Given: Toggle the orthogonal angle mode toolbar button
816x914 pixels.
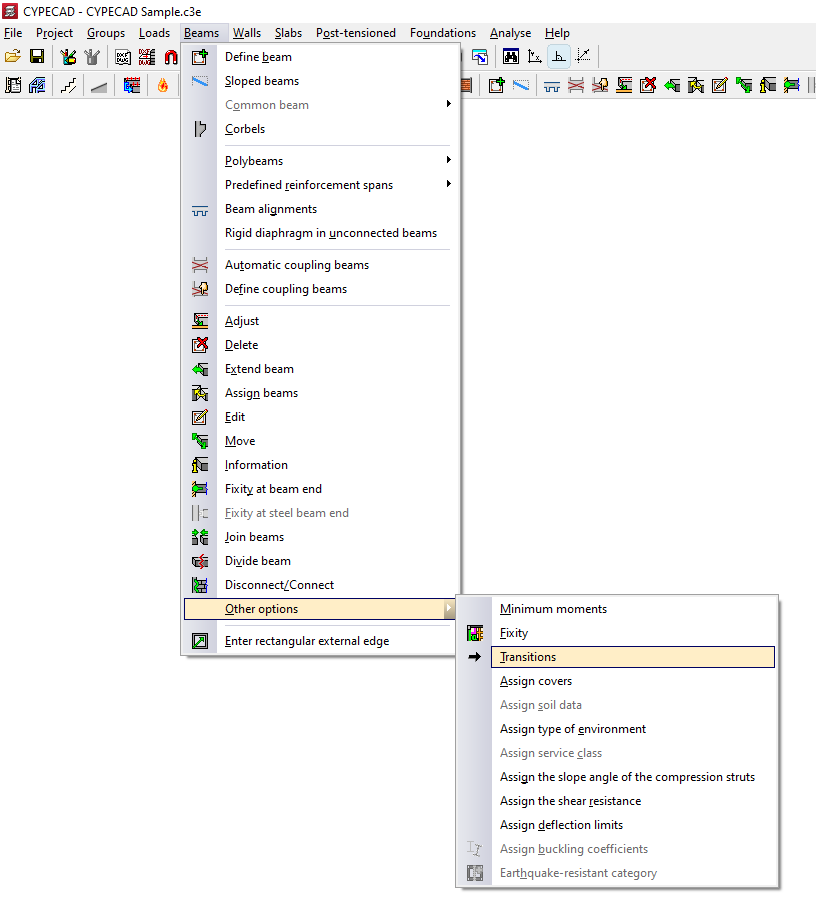Looking at the screenshot, I should (x=558, y=57).
